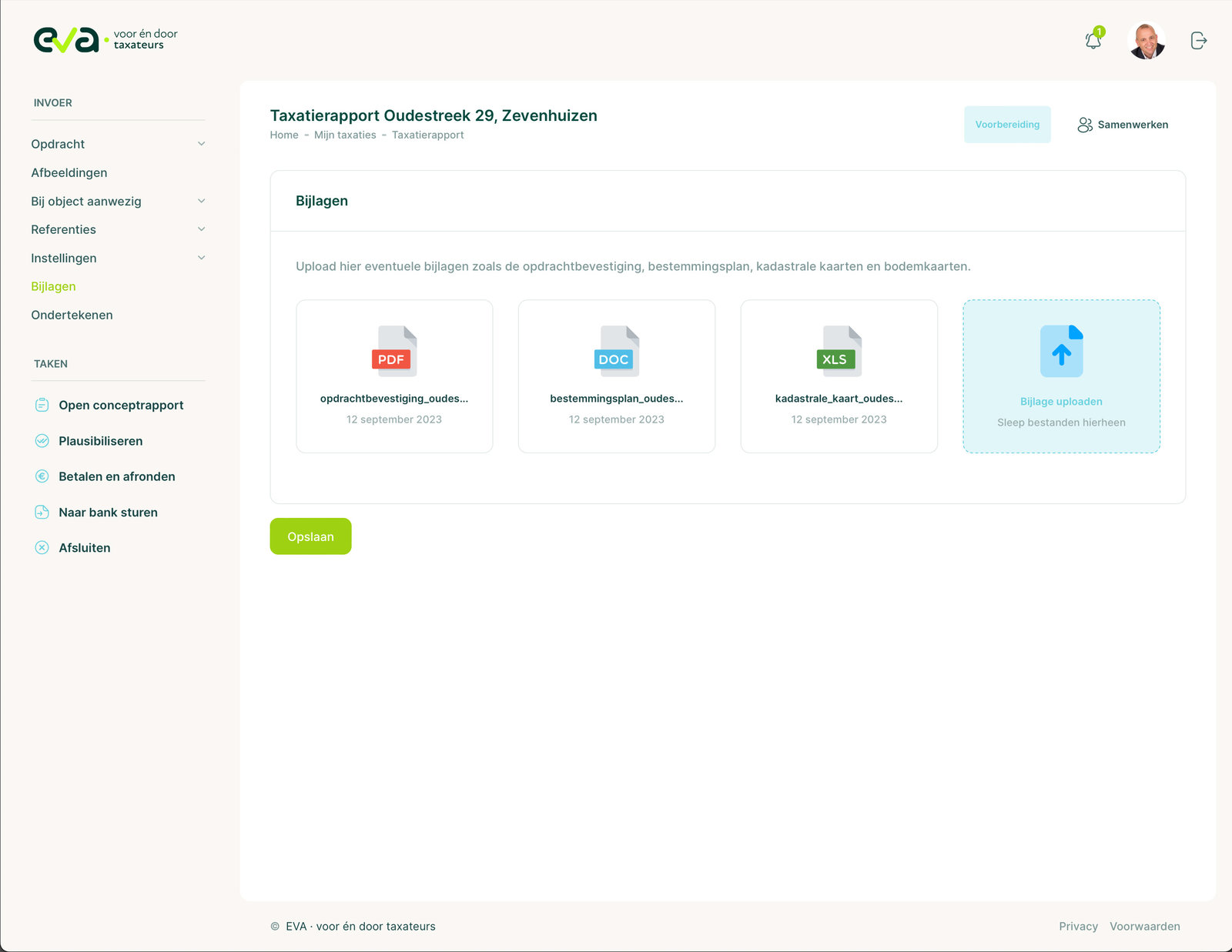Click the Samenwerken people icon
Viewport: 1232px width, 952px height.
tap(1085, 125)
